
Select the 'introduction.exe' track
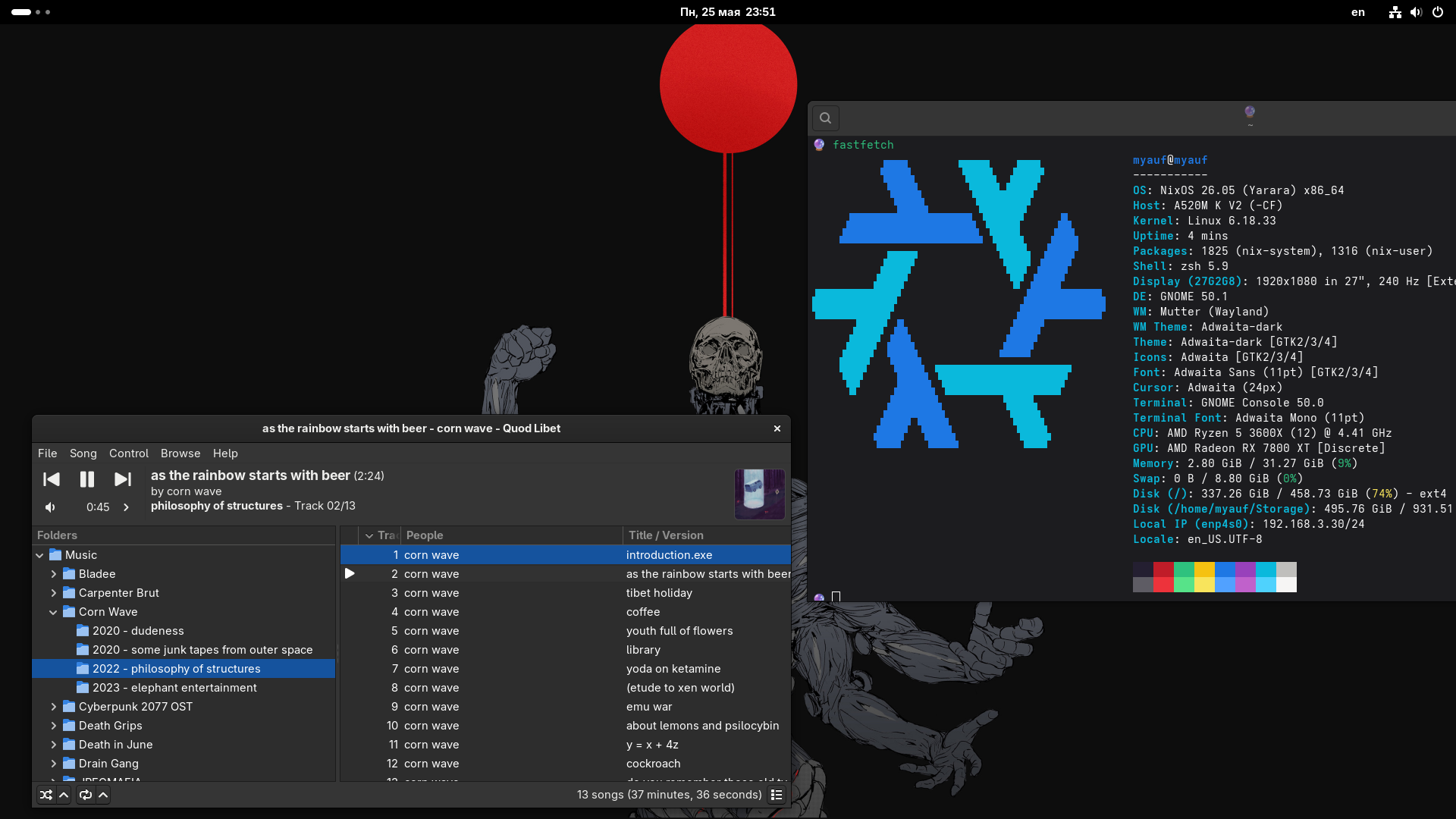point(566,555)
